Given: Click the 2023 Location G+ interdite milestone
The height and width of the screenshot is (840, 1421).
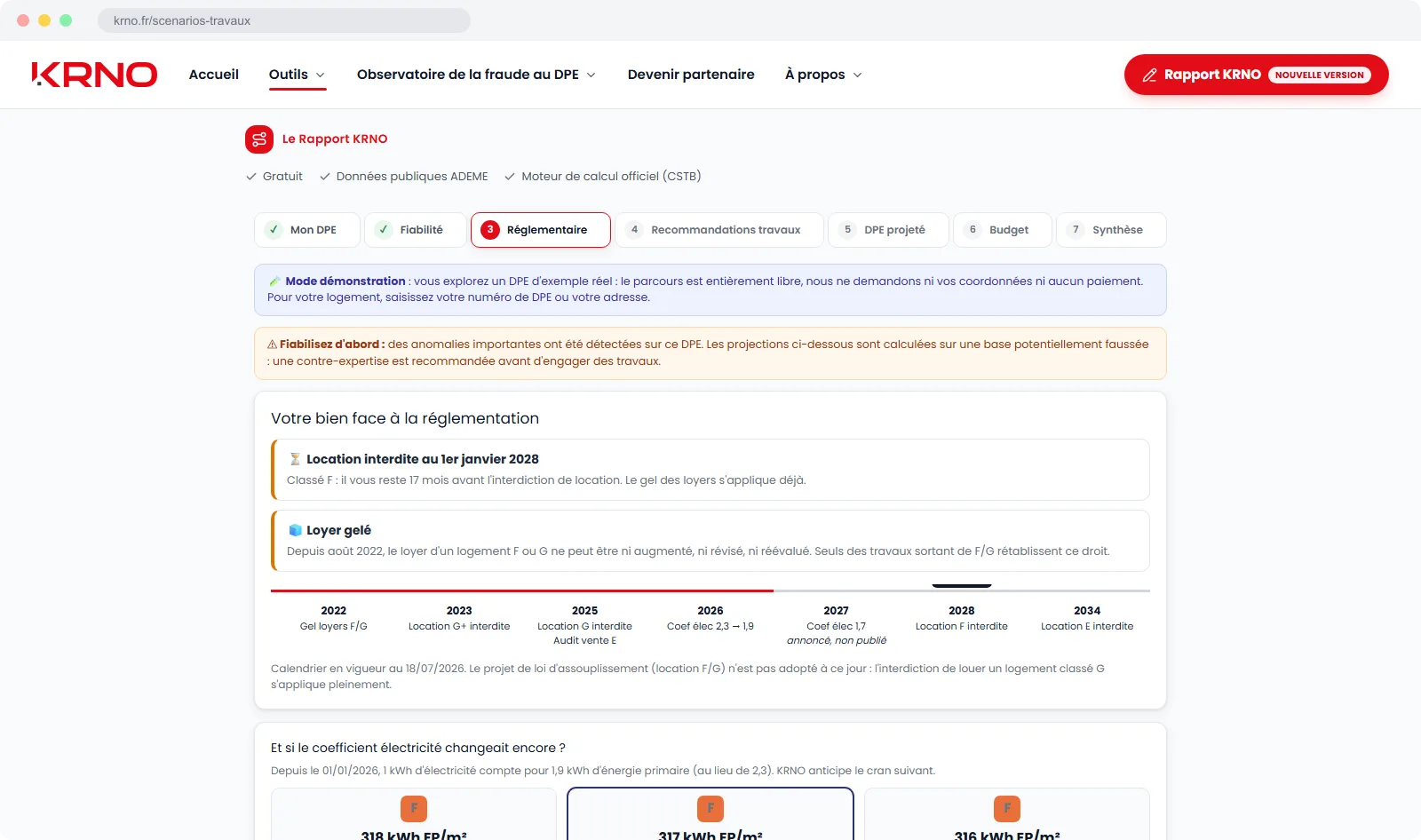Looking at the screenshot, I should tap(459, 619).
